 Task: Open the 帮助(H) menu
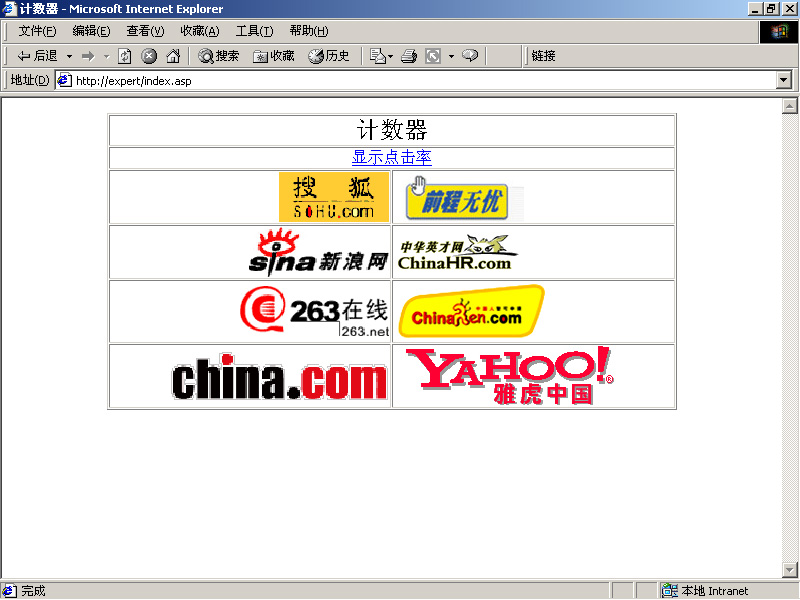309,31
